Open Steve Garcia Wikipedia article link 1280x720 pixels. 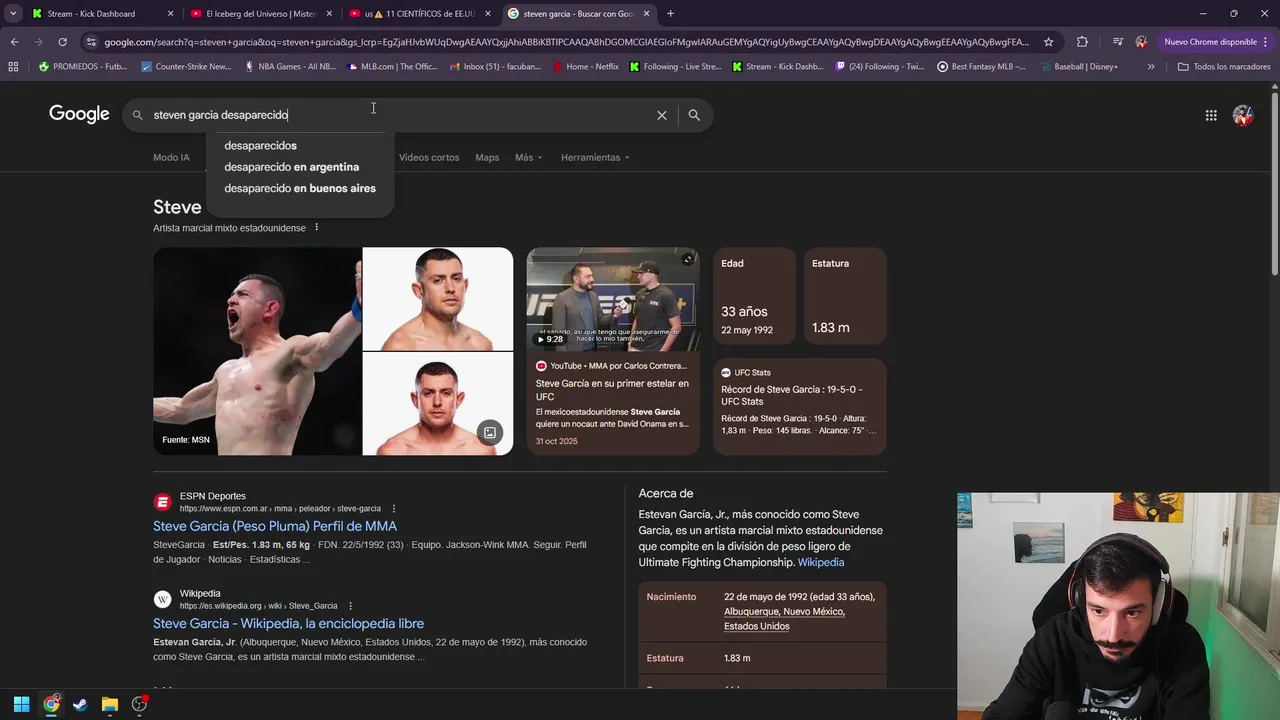[288, 623]
